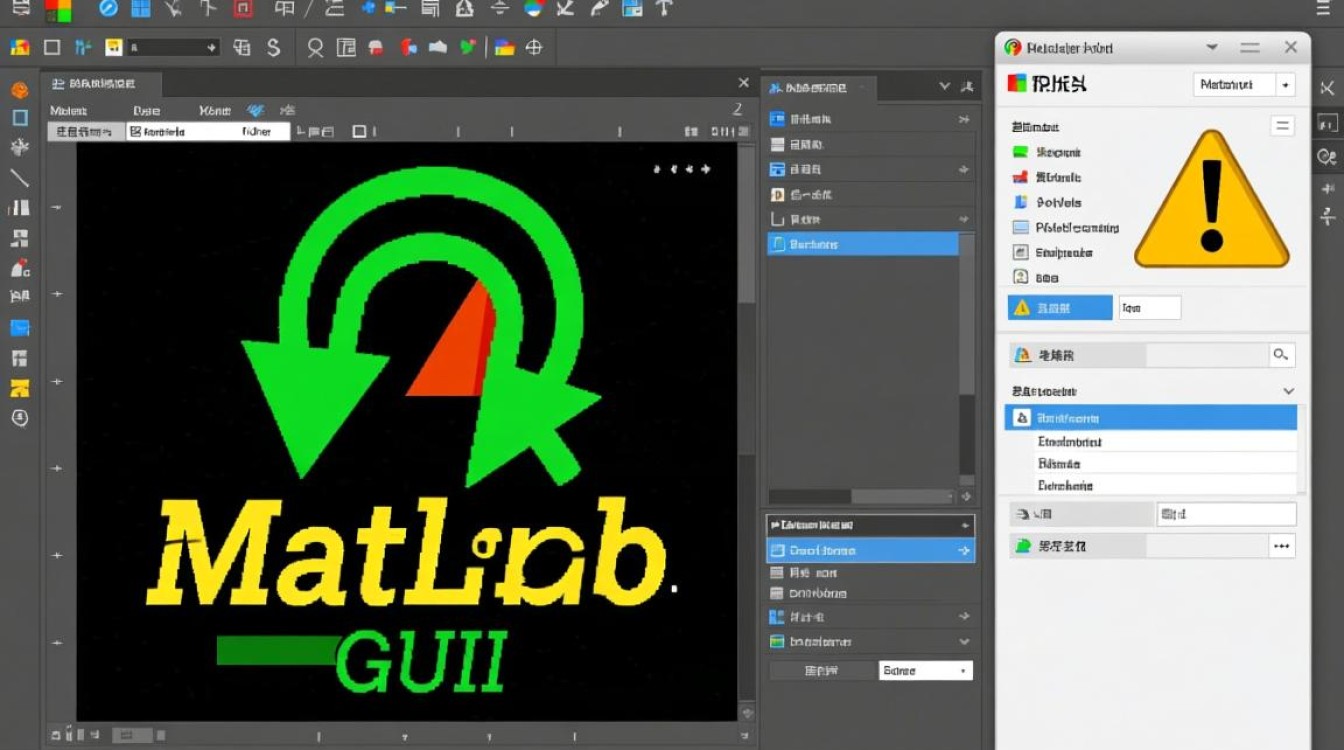Toggle the small square checkbox in editor ruler row
1344x750 pixels.
coord(359,131)
